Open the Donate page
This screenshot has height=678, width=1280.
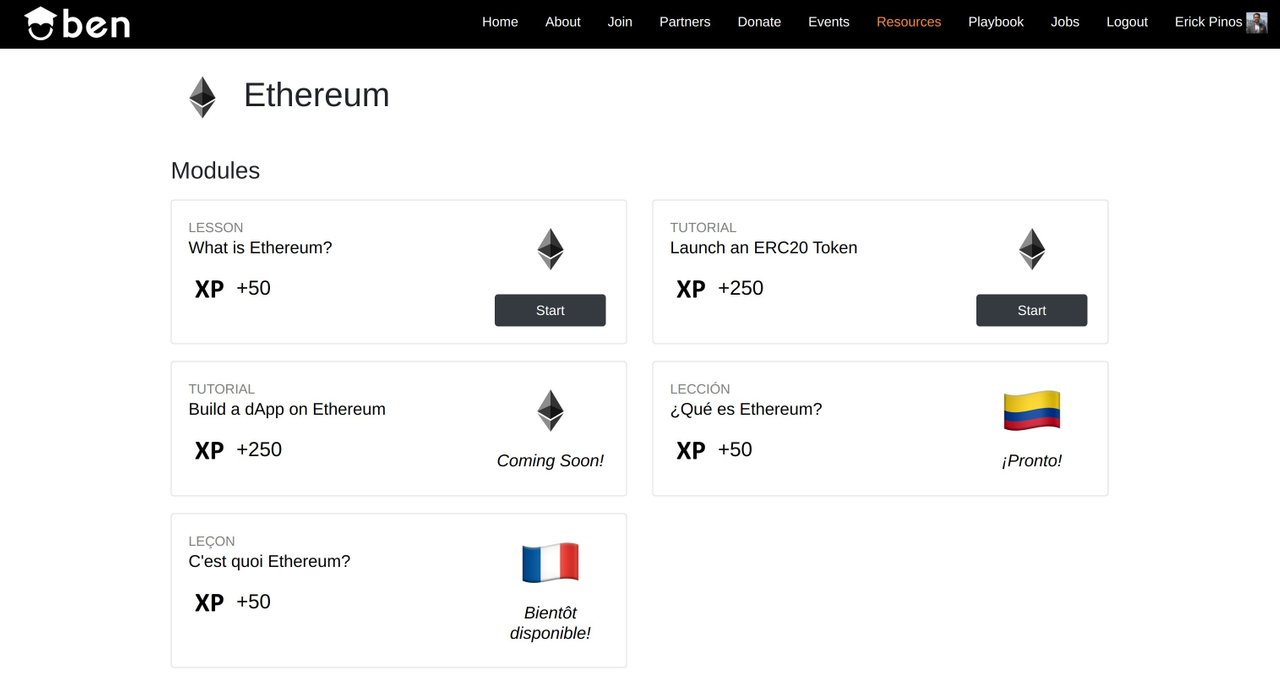[759, 22]
